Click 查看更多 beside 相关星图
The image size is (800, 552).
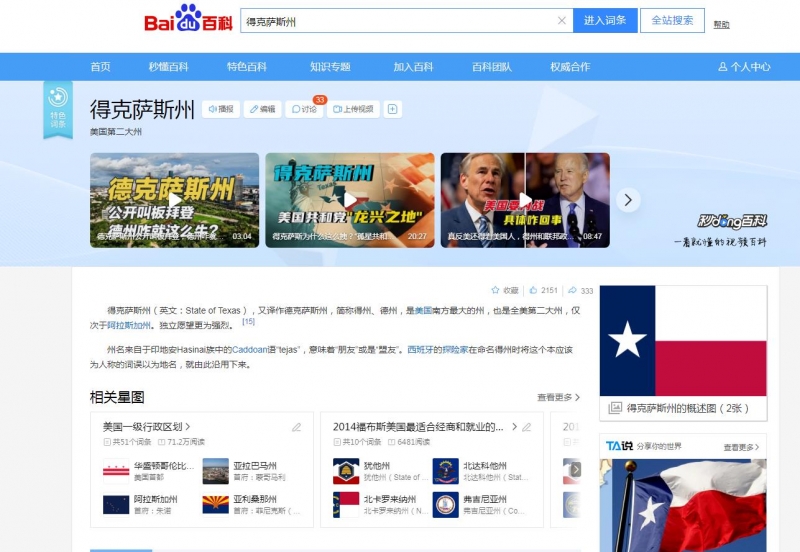click(x=558, y=397)
